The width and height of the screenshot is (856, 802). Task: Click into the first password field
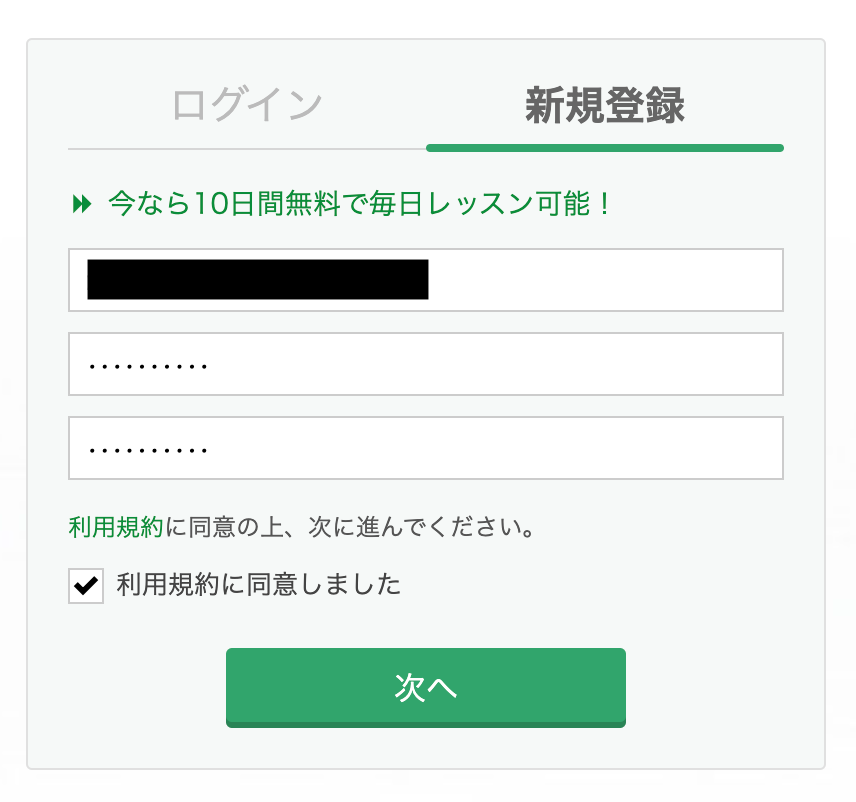pyautogui.click(x=425, y=364)
